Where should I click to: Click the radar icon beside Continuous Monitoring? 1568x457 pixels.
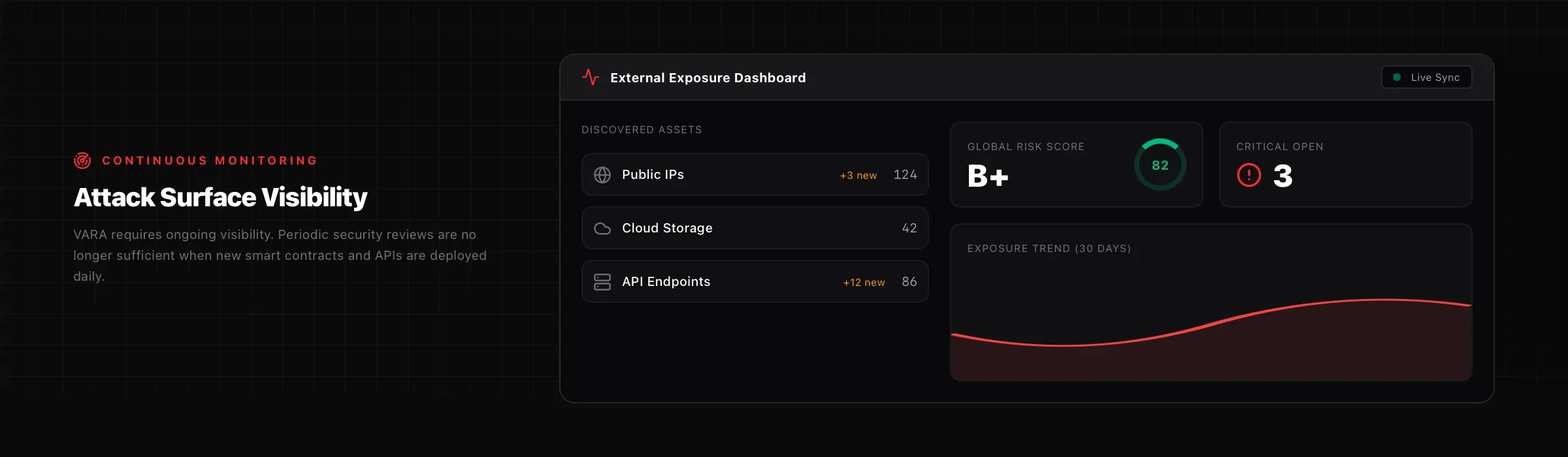click(82, 161)
